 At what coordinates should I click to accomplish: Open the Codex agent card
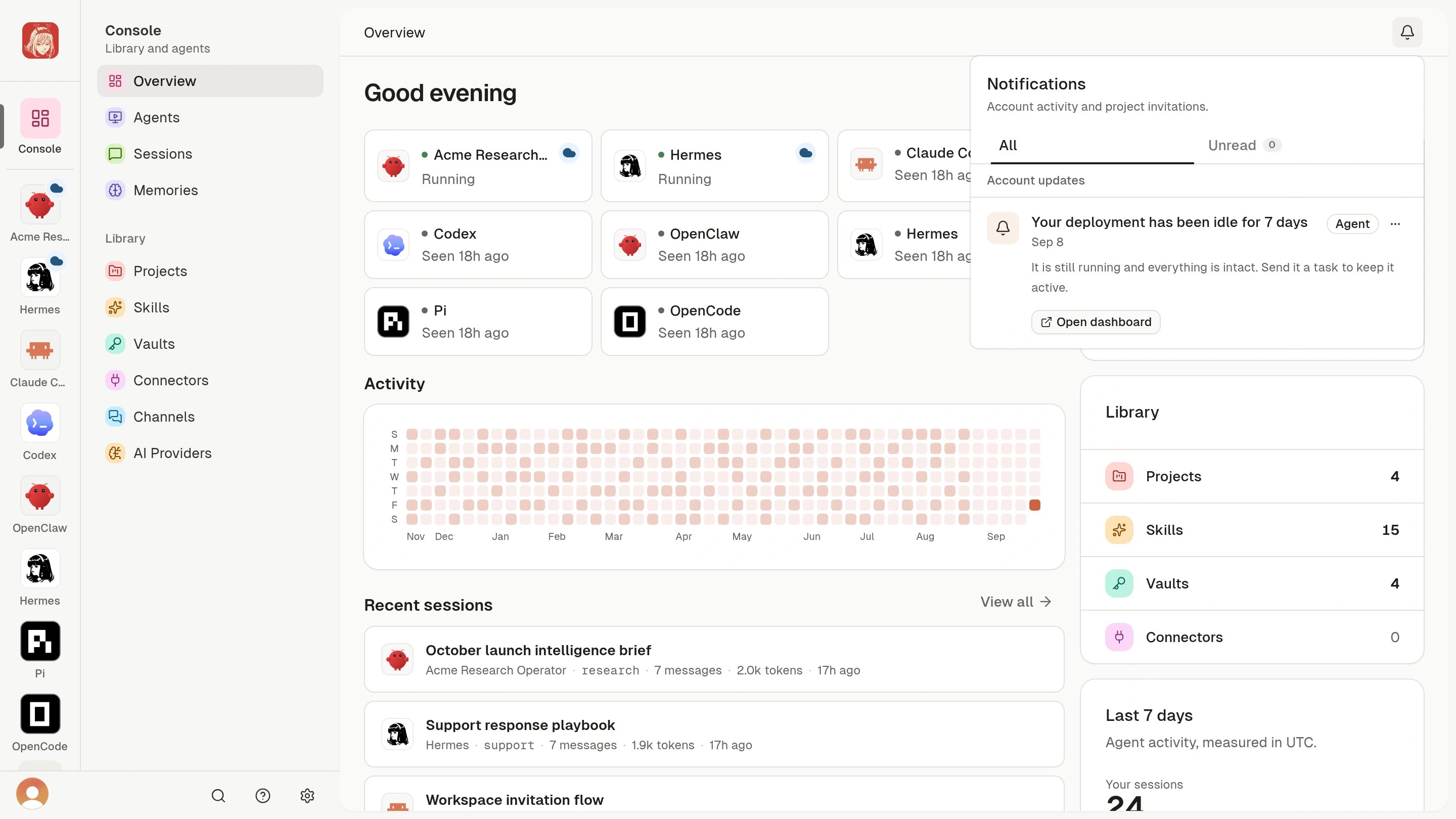coord(478,245)
